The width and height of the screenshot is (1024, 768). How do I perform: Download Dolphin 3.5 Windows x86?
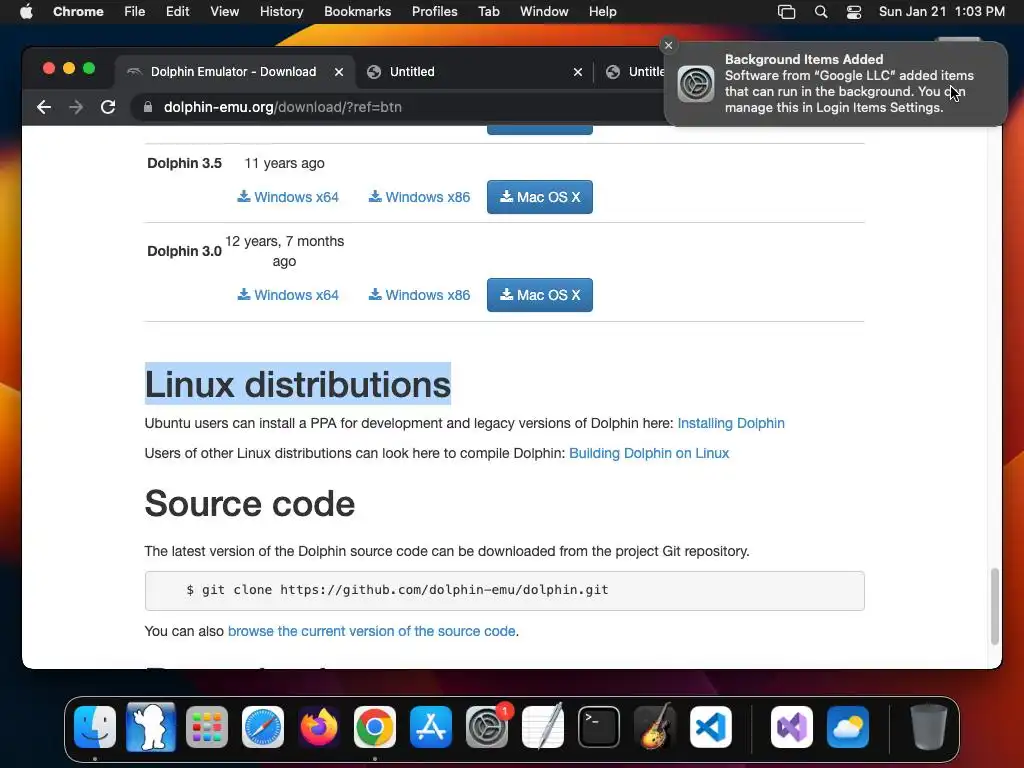point(419,197)
